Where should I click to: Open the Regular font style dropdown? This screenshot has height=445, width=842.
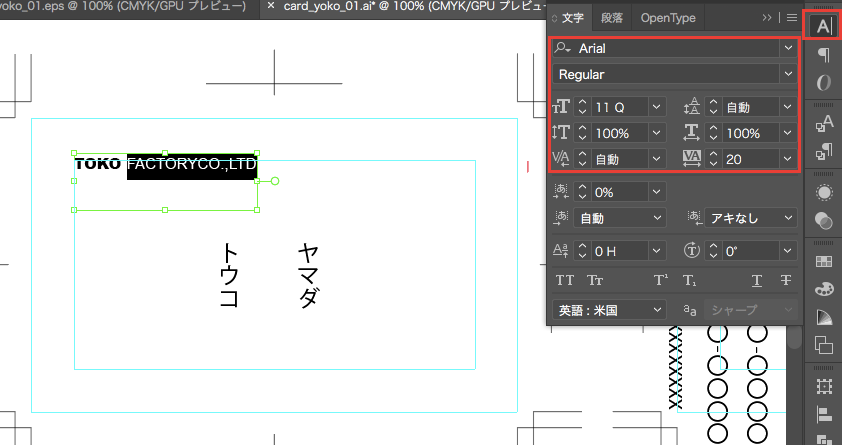click(788, 75)
